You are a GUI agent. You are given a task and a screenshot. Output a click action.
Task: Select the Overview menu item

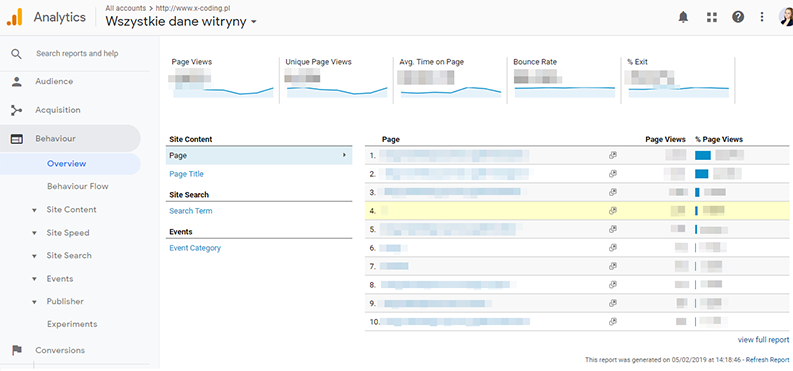(x=67, y=164)
